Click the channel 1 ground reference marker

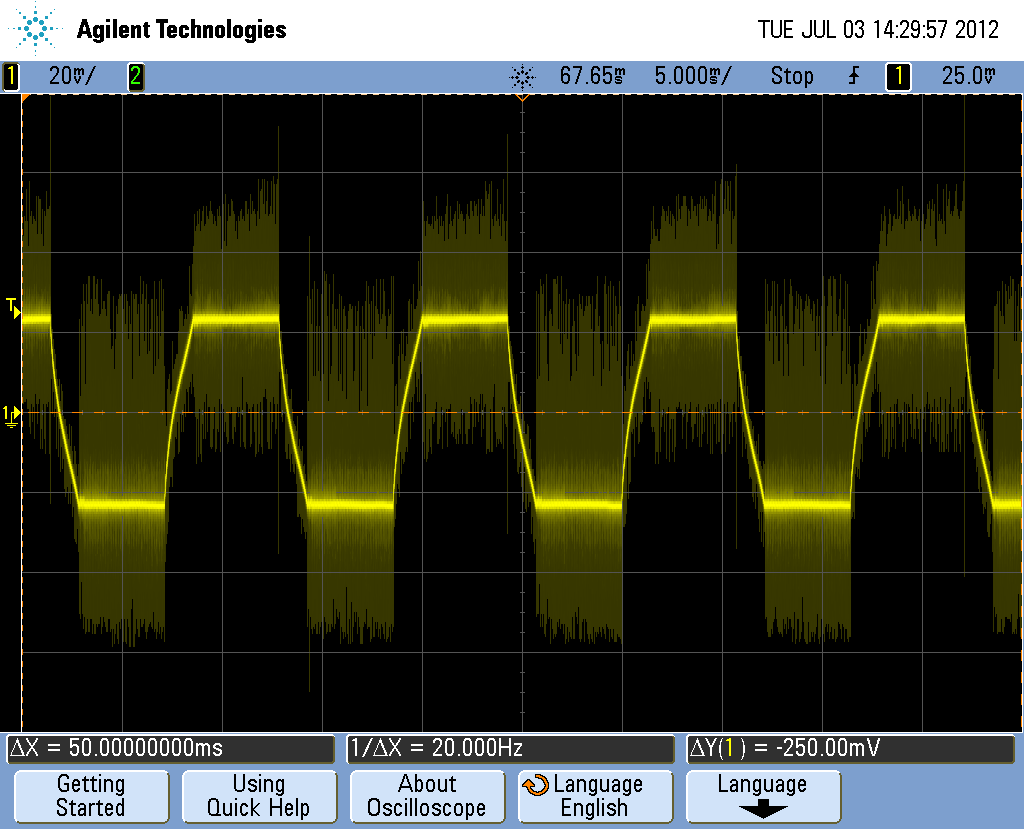click(x=12, y=415)
